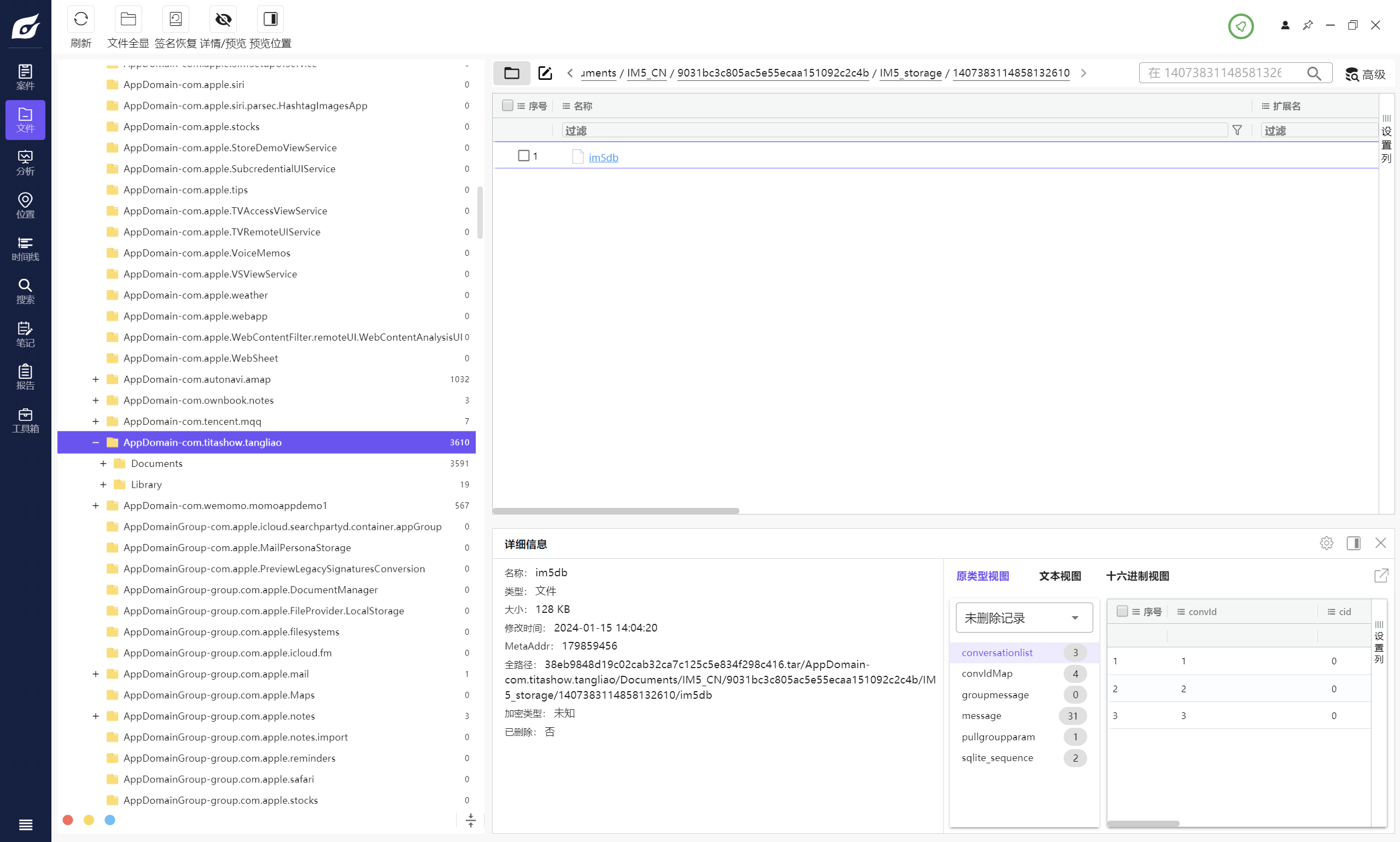Open the 工具箱 toolbox sidebar section
Screen dimensions: 1400x842
coord(26,420)
